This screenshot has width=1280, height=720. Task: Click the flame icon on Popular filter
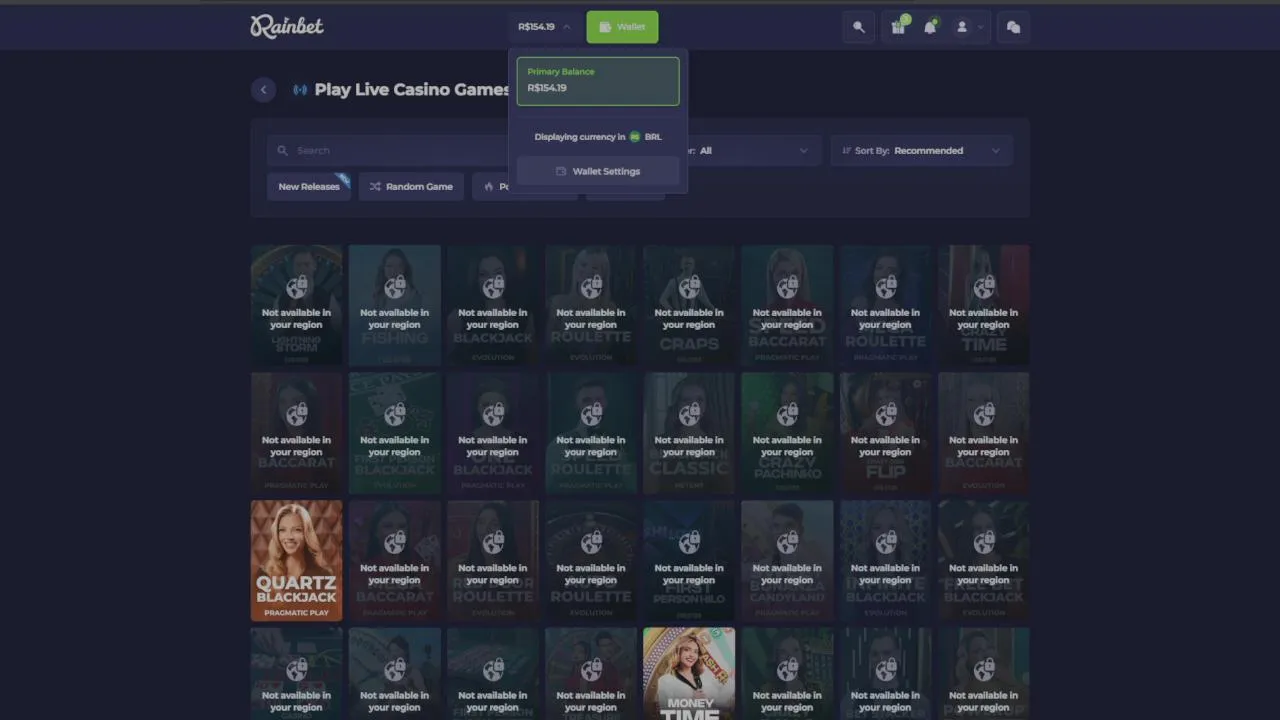pos(489,186)
